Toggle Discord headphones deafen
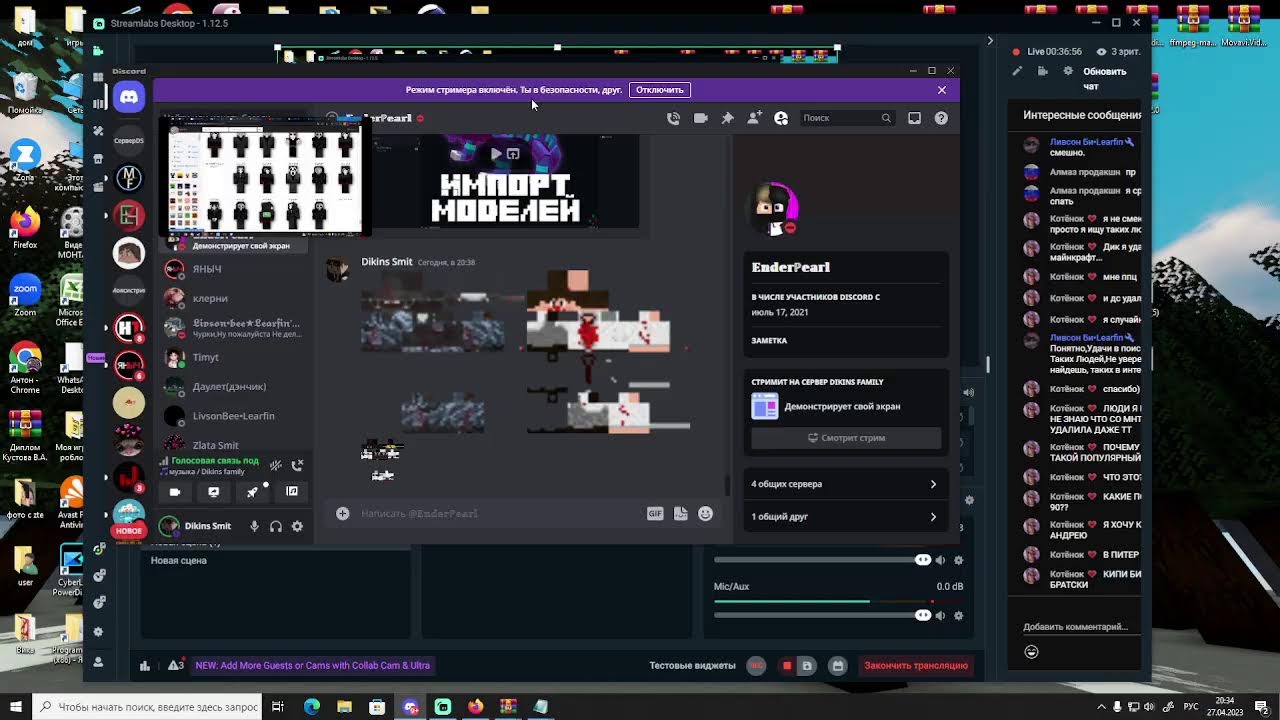Screen dimensions: 1280x720 [275, 526]
